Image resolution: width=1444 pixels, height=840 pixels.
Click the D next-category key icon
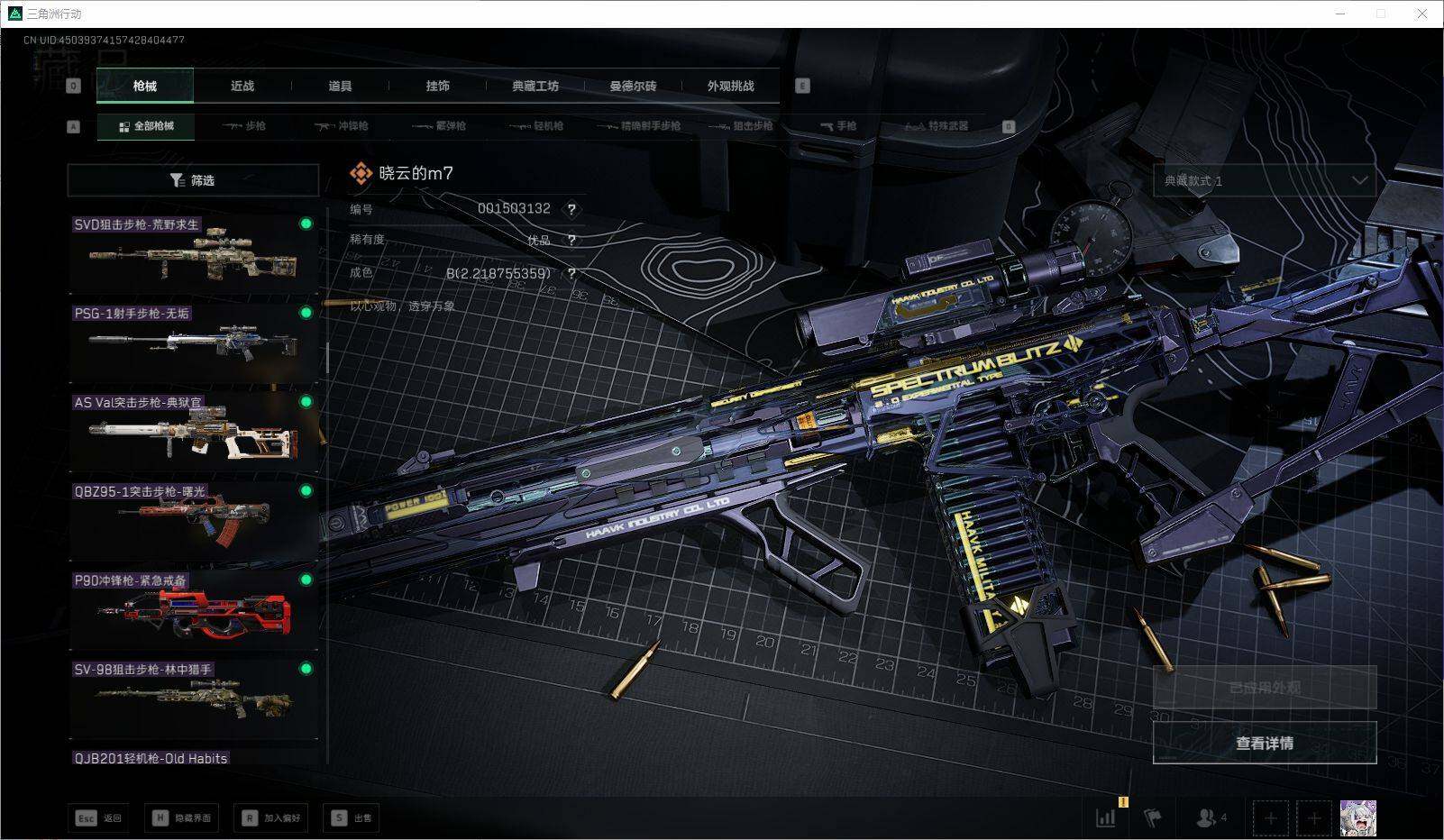(1009, 127)
